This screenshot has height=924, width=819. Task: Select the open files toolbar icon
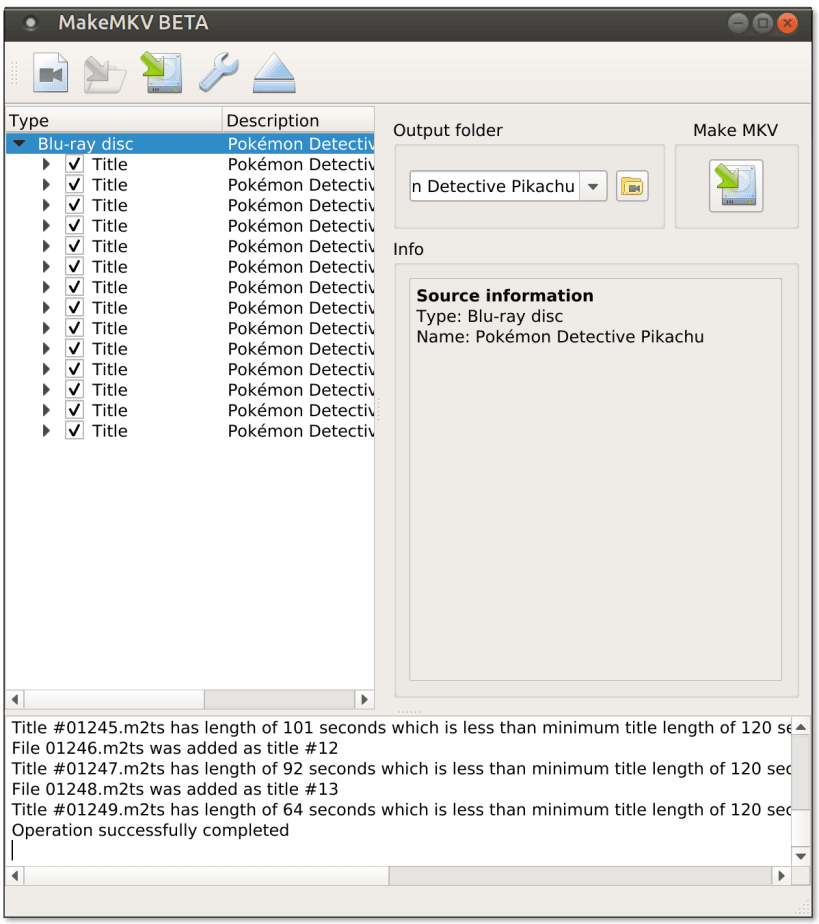coord(106,72)
